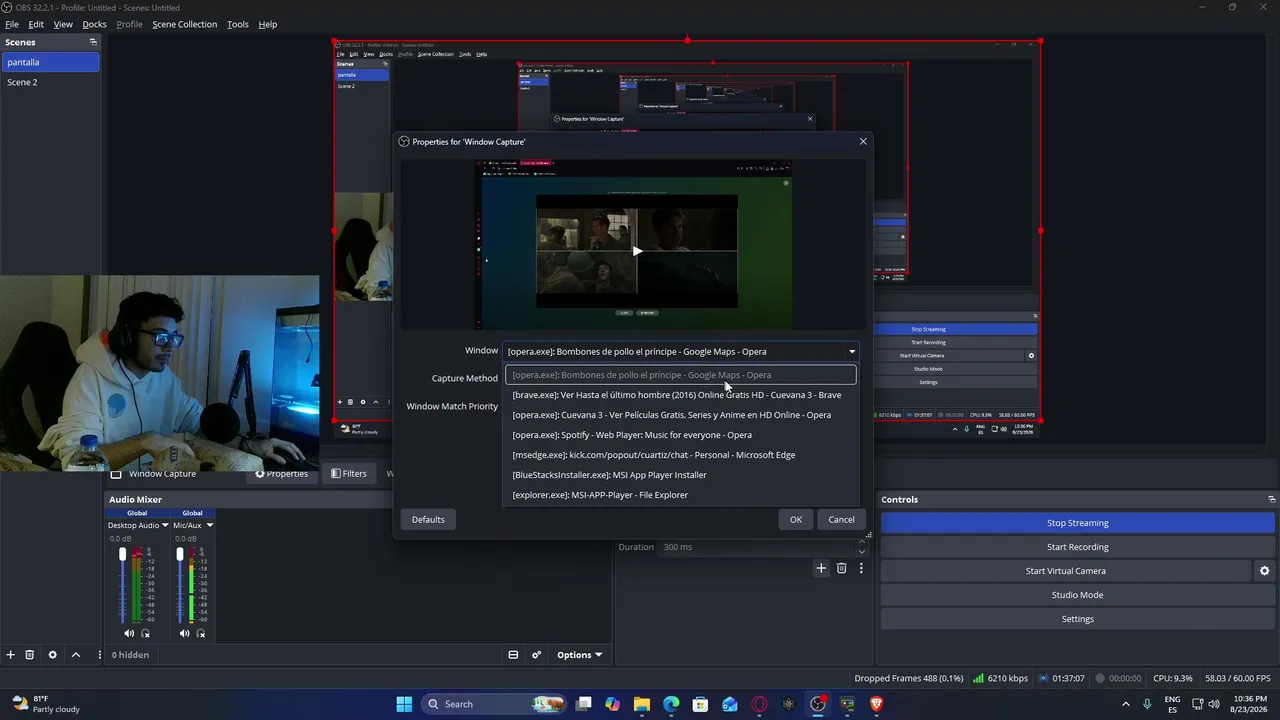Click the Stop Streaming button
Image resolution: width=1280 pixels, height=720 pixels.
click(1078, 523)
